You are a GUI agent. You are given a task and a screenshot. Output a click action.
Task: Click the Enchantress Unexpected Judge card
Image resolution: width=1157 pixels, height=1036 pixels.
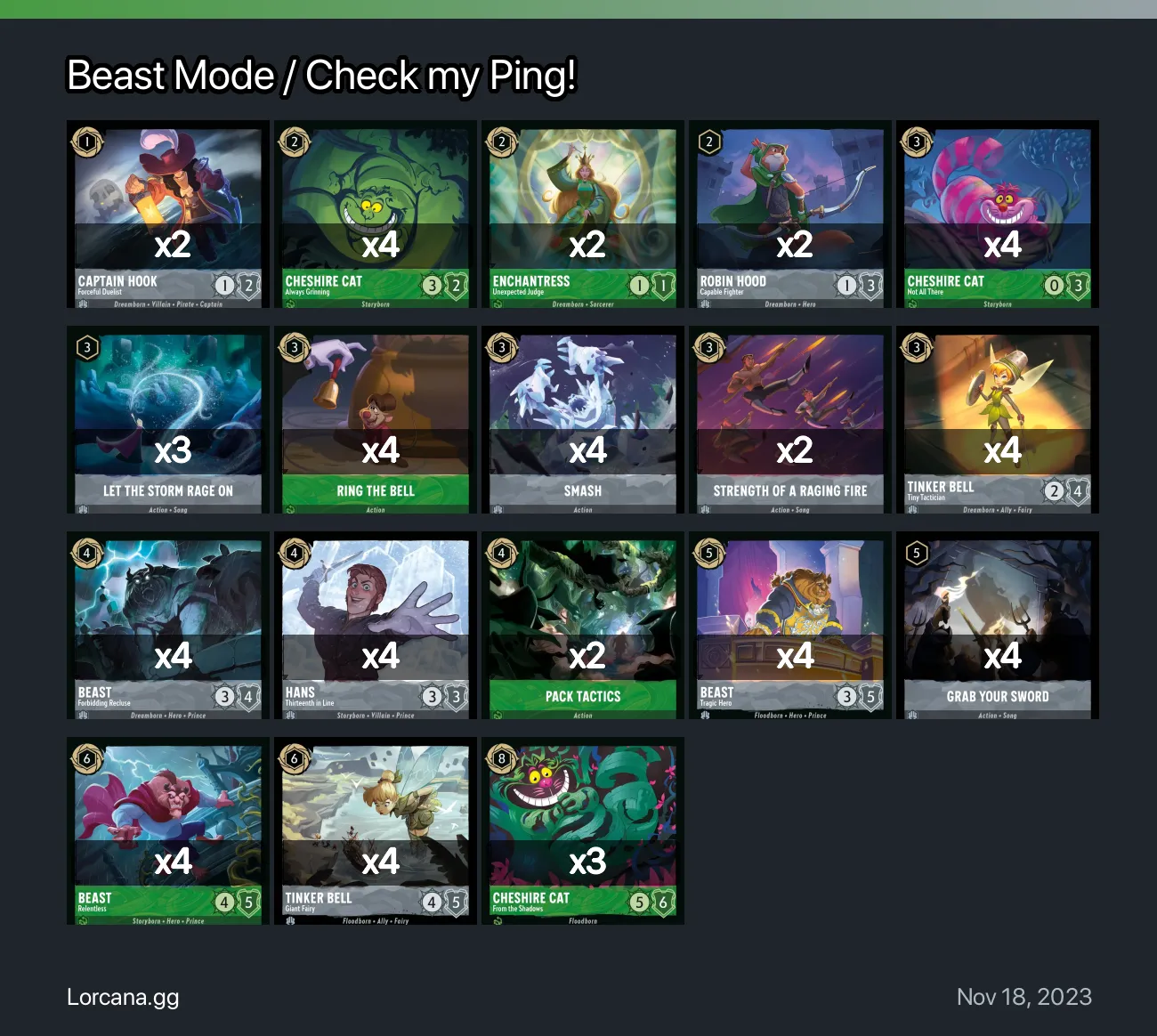click(x=583, y=214)
